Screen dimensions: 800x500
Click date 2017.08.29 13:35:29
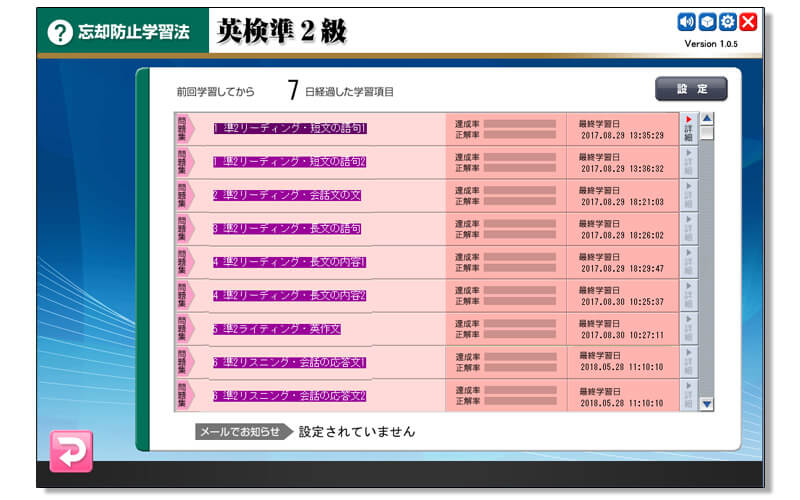(622, 136)
